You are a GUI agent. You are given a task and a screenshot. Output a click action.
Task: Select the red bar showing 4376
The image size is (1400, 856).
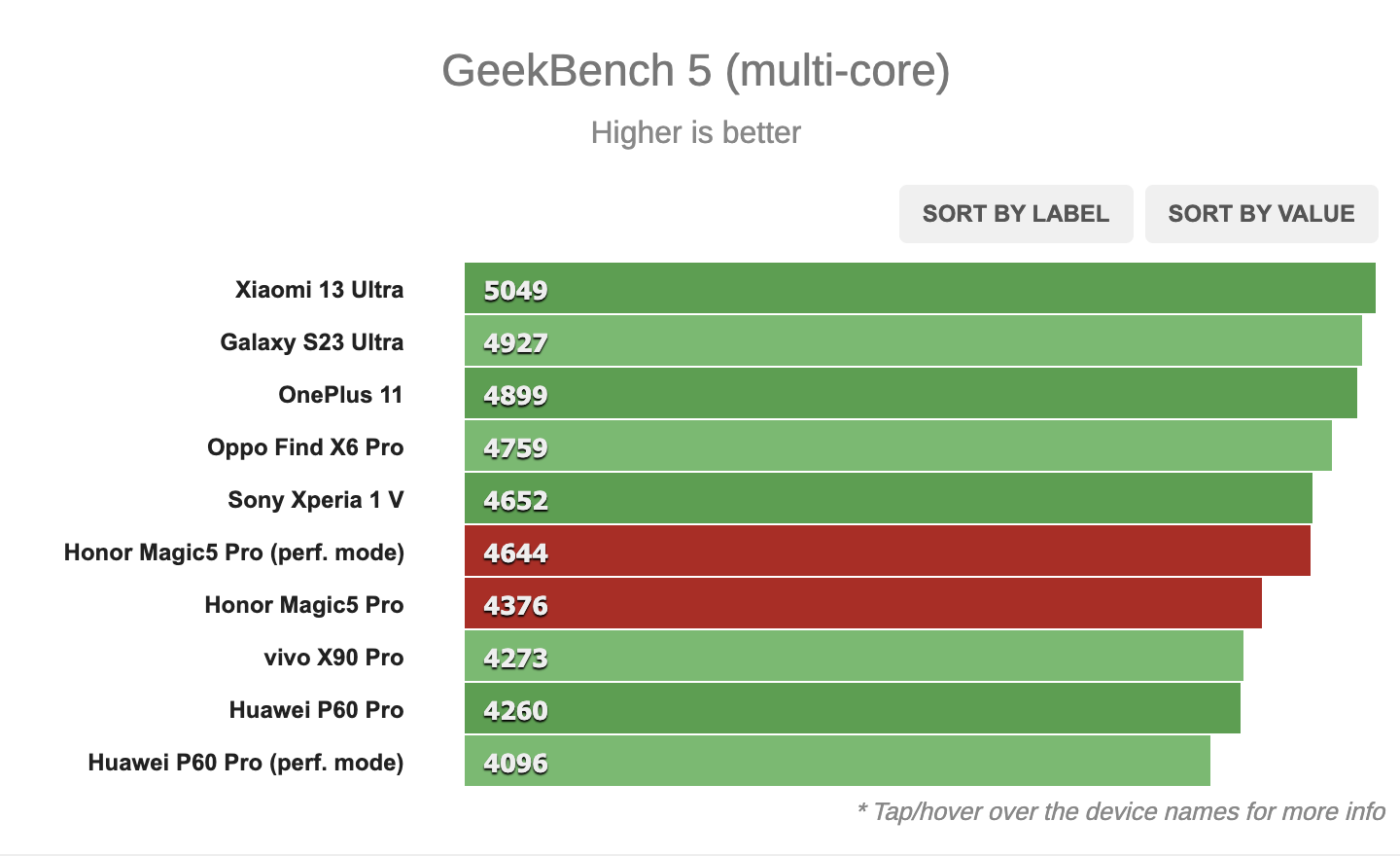pos(862,604)
